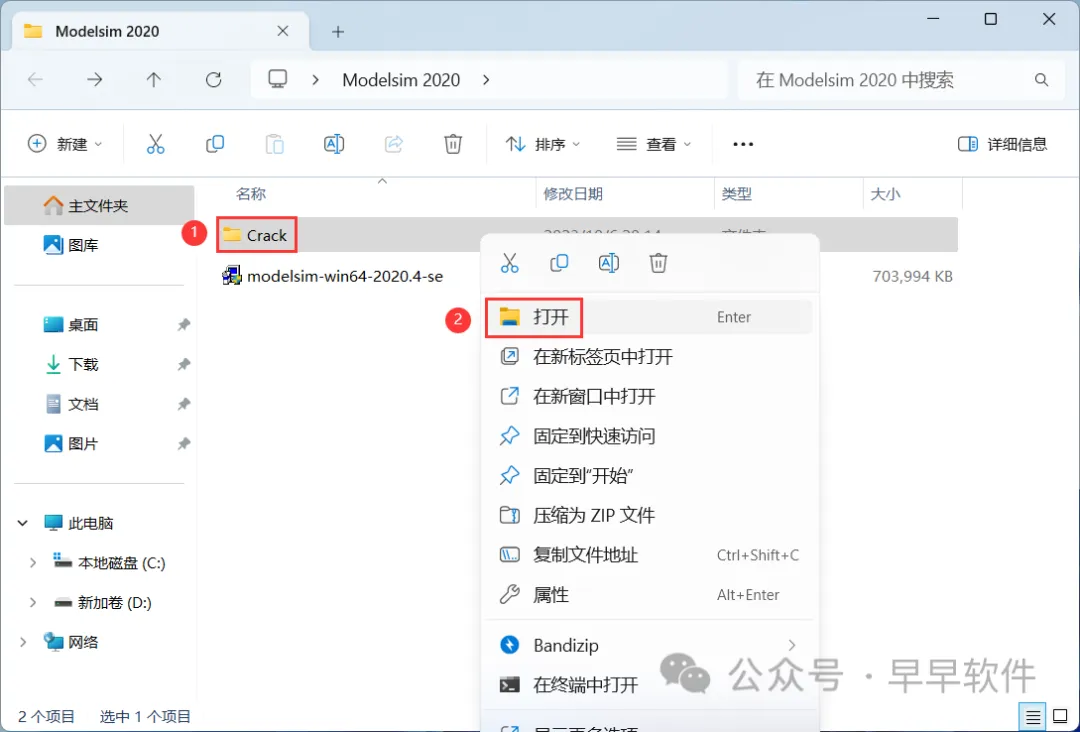1080x732 pixels.
Task: Click the Delete icon in the context menu
Action: point(658,263)
